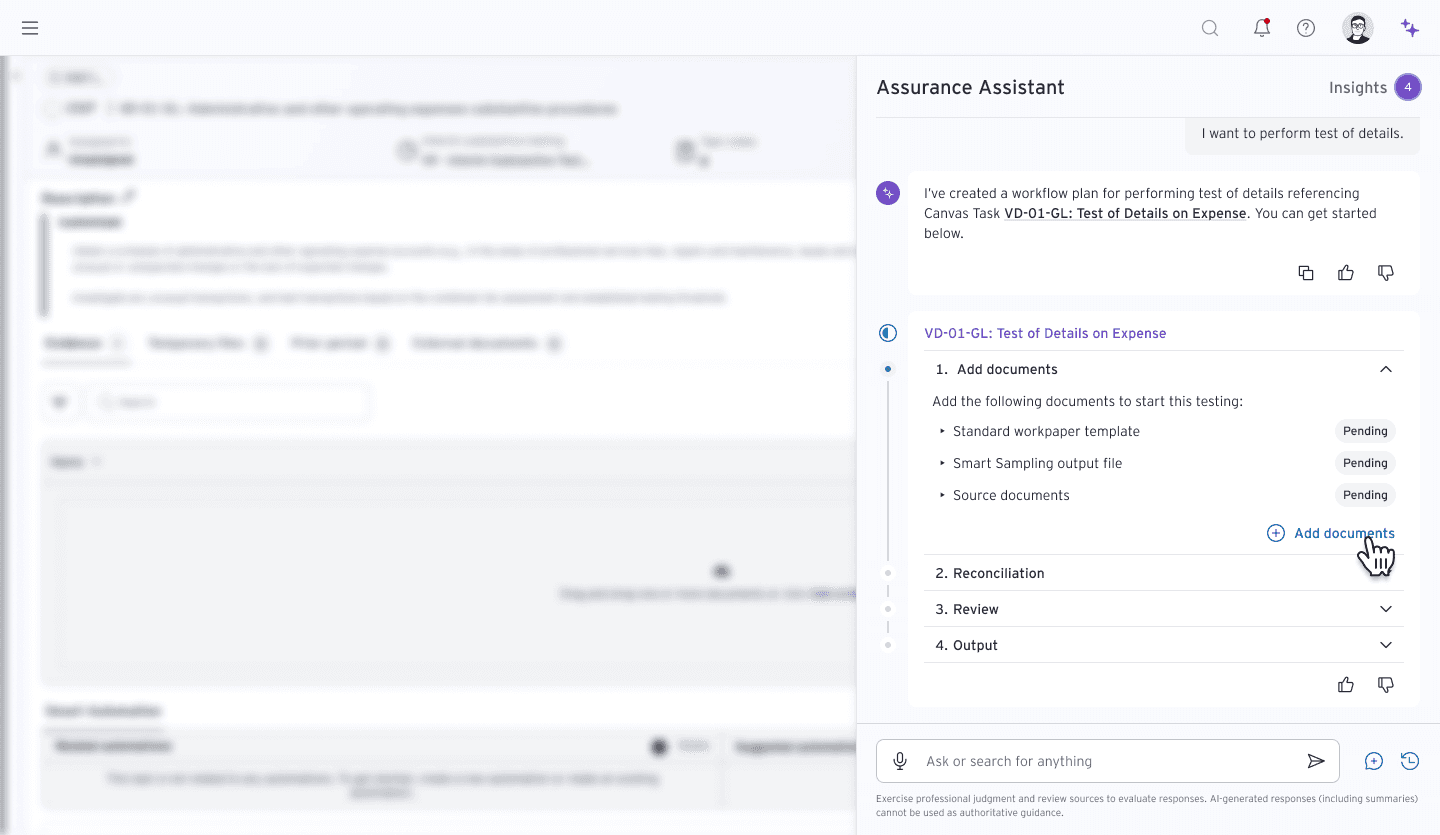Toggle the Assurance Assistant sparkle icon
The width and height of the screenshot is (1440, 835).
(x=1410, y=28)
